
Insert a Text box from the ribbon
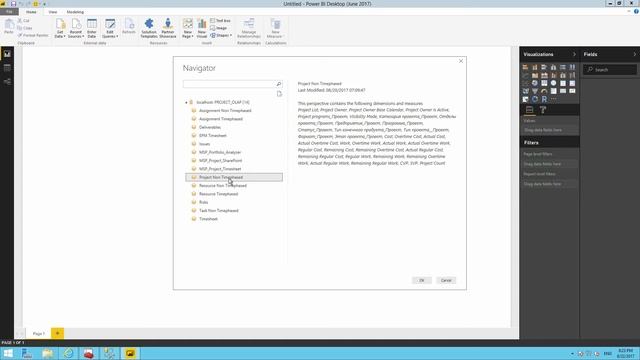tap(220, 21)
